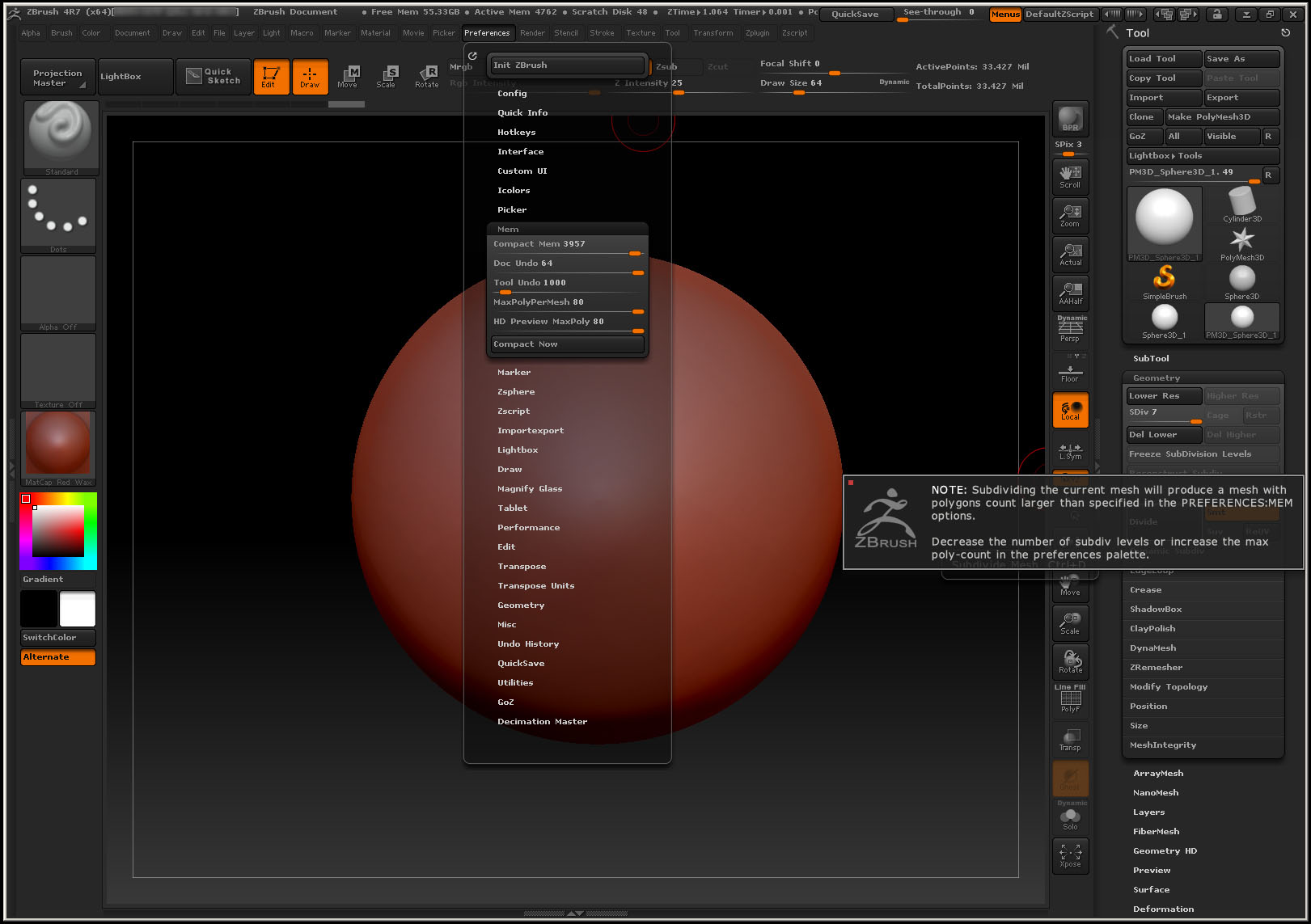Adjust the Compact Mem slider
This screenshot has height=924, width=1311.
(568, 247)
